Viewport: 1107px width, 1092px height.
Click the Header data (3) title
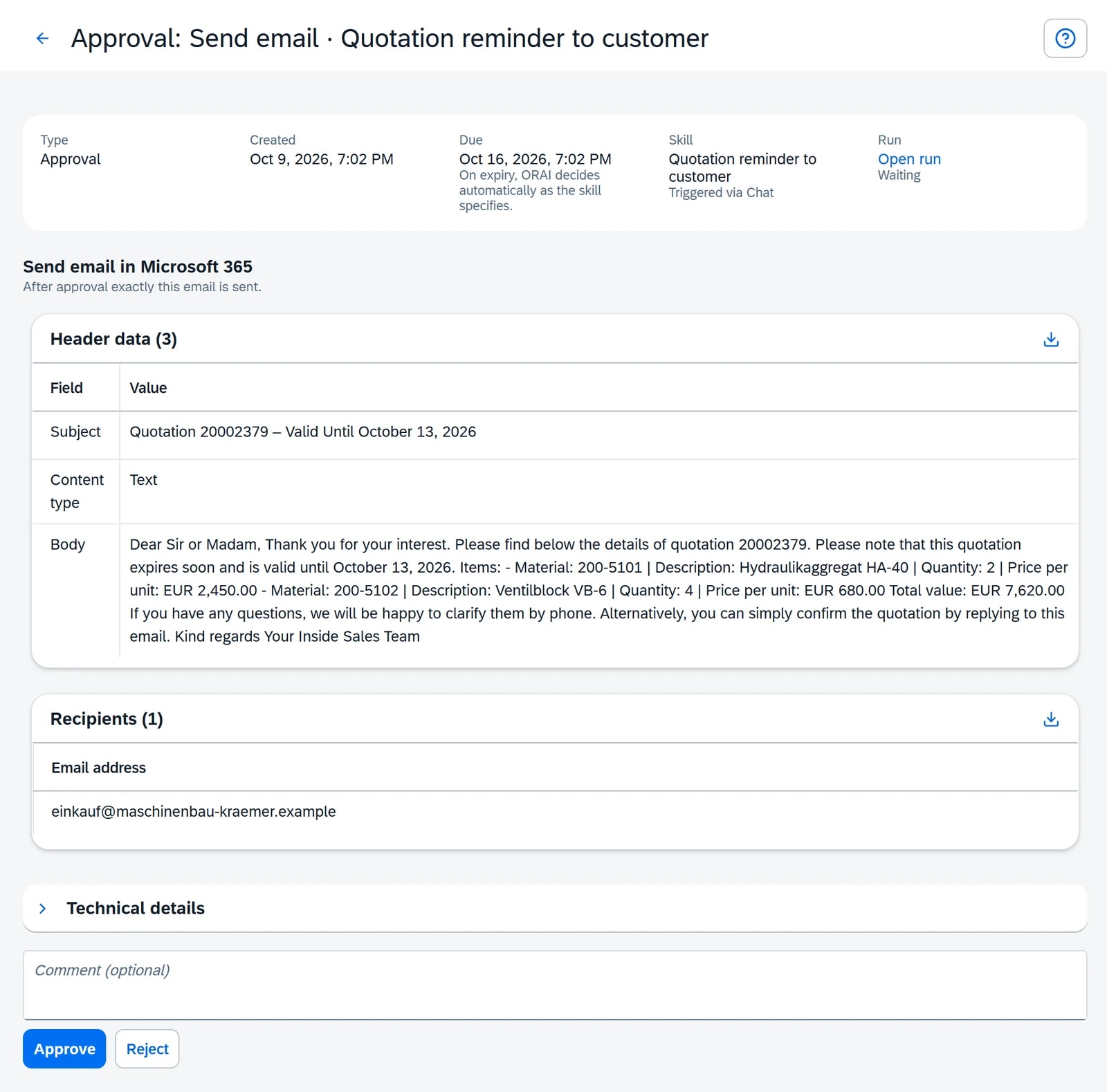coord(113,339)
